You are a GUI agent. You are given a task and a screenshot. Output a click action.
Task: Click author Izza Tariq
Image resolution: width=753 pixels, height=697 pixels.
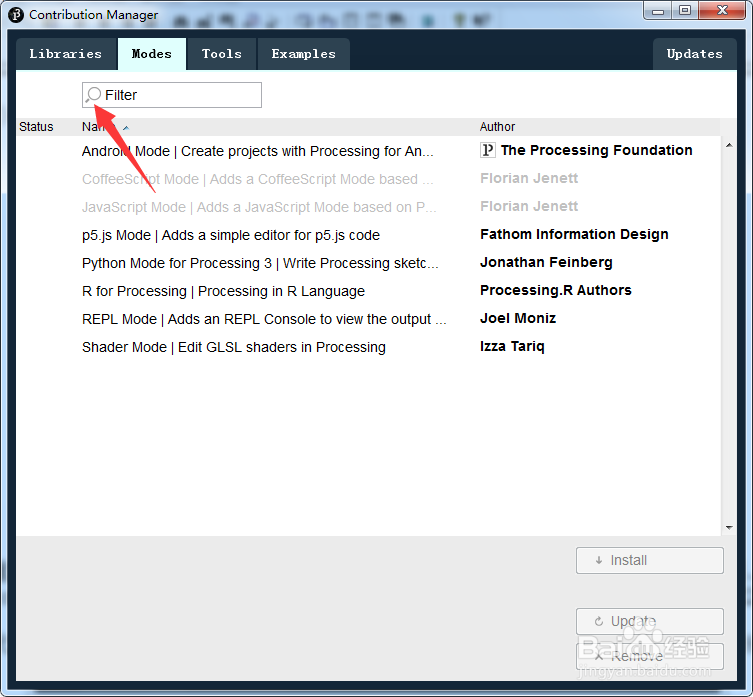point(512,346)
